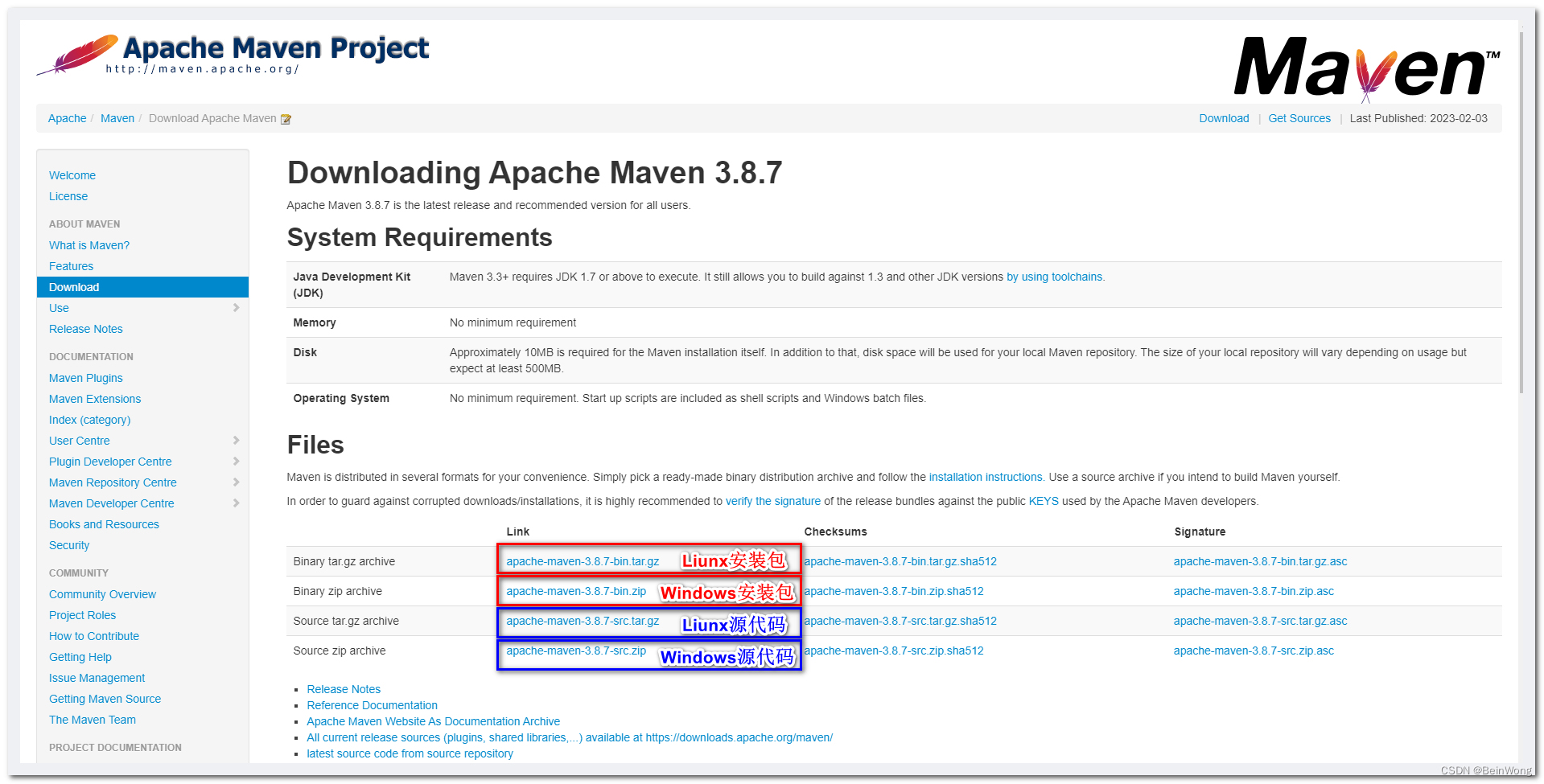Open The Maven Team sidebar link

click(93, 720)
